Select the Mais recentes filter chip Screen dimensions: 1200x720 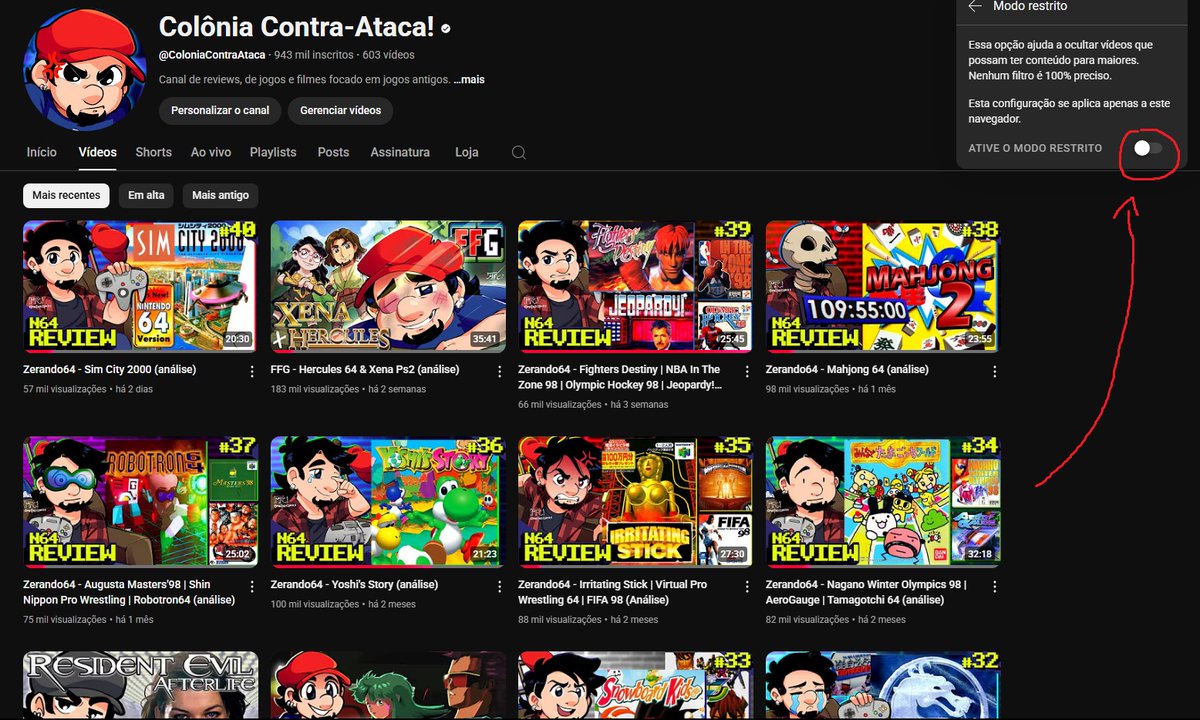click(x=66, y=195)
